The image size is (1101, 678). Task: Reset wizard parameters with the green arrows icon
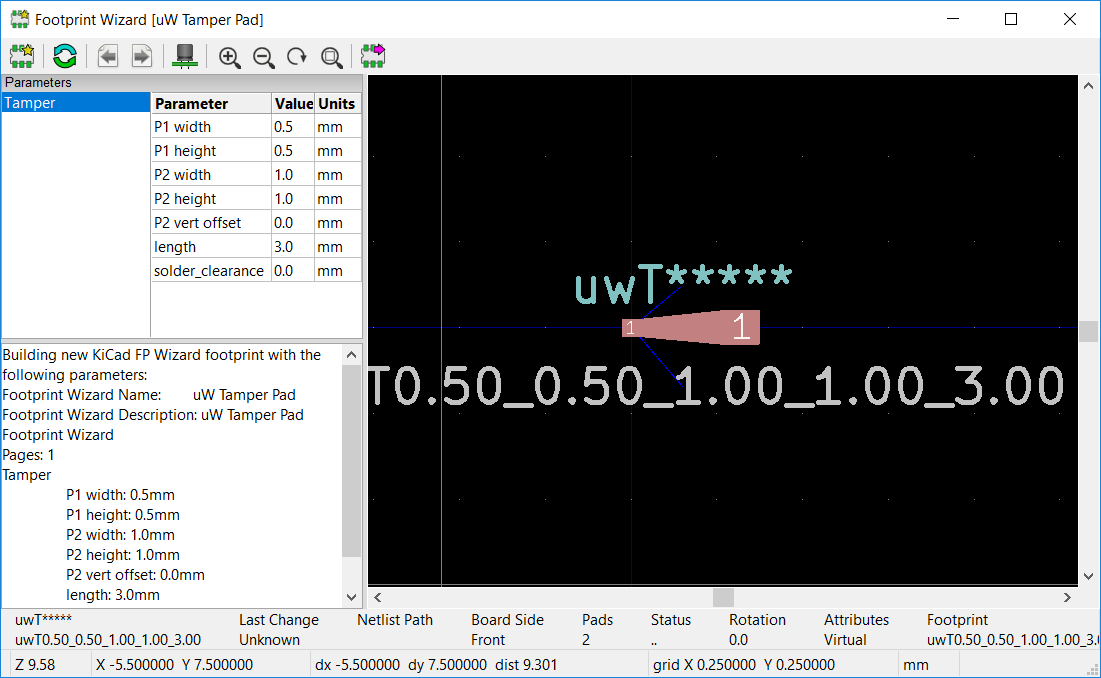(x=65, y=57)
